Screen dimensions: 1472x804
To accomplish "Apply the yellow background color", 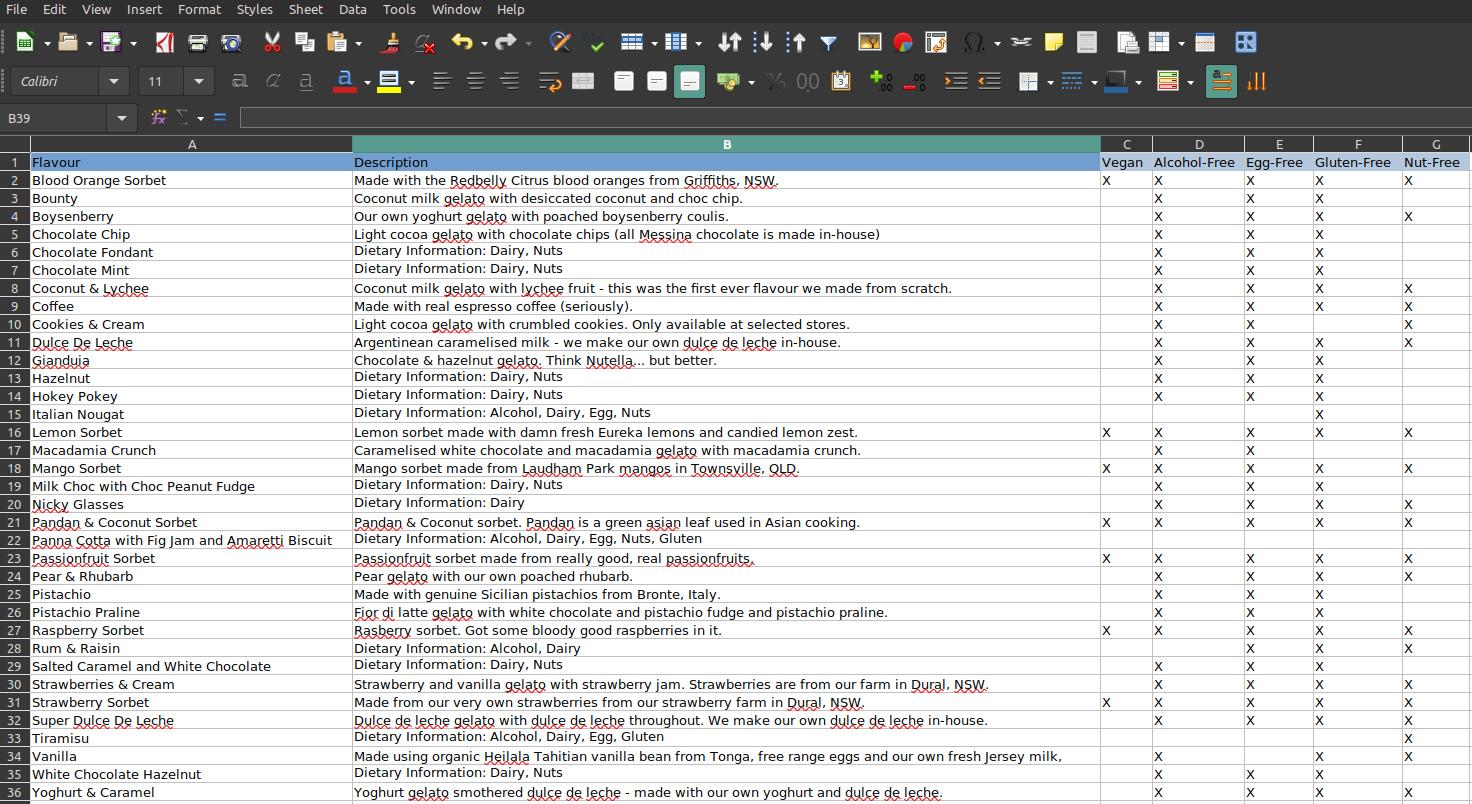I will click(x=388, y=81).
